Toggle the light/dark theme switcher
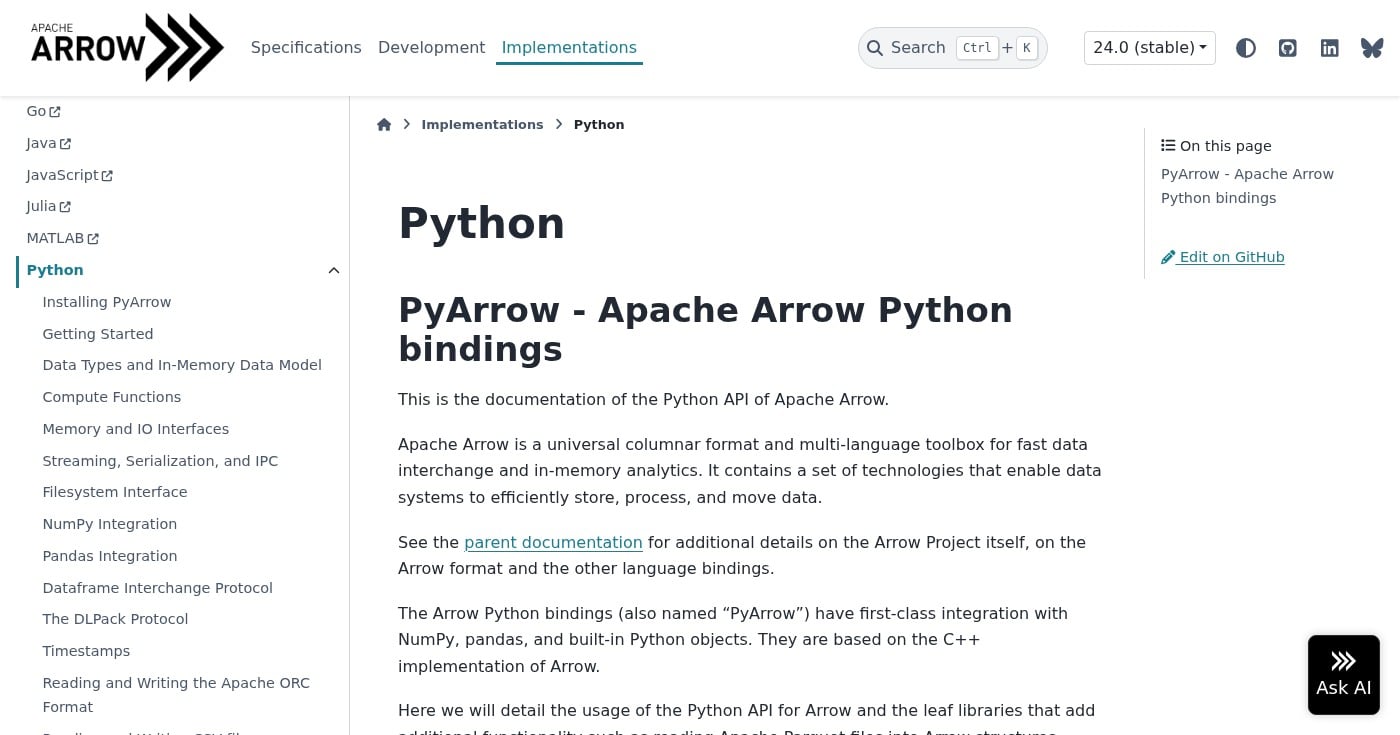This screenshot has width=1400, height=735. point(1246,48)
